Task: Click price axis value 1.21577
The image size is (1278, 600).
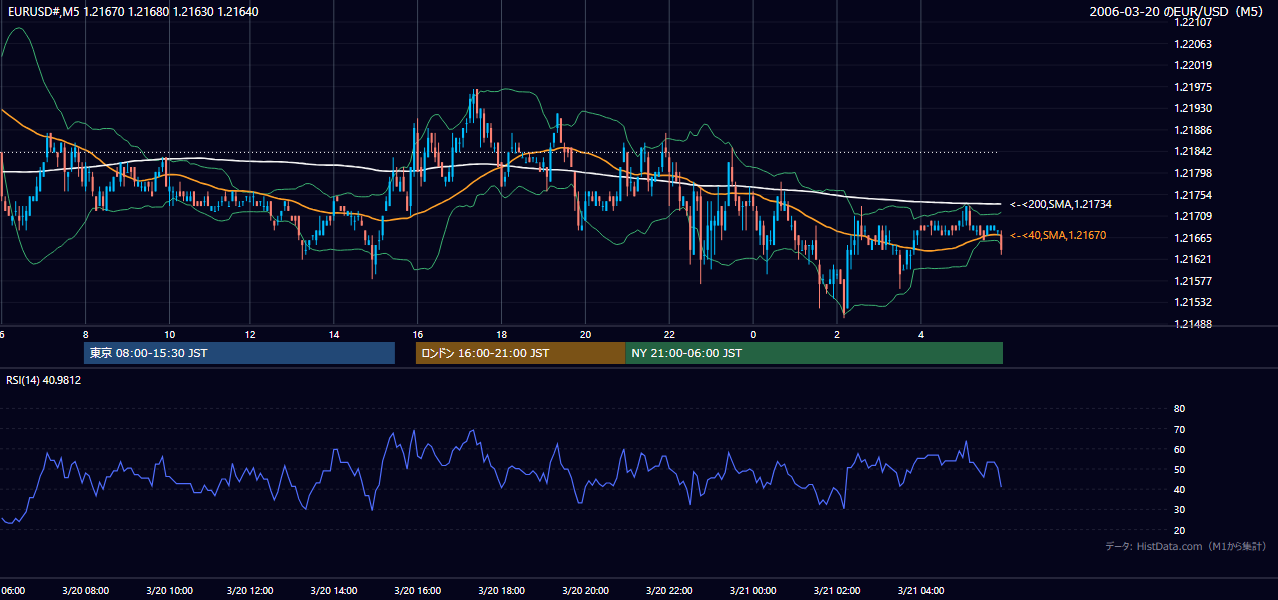Action: pyautogui.click(x=1191, y=281)
